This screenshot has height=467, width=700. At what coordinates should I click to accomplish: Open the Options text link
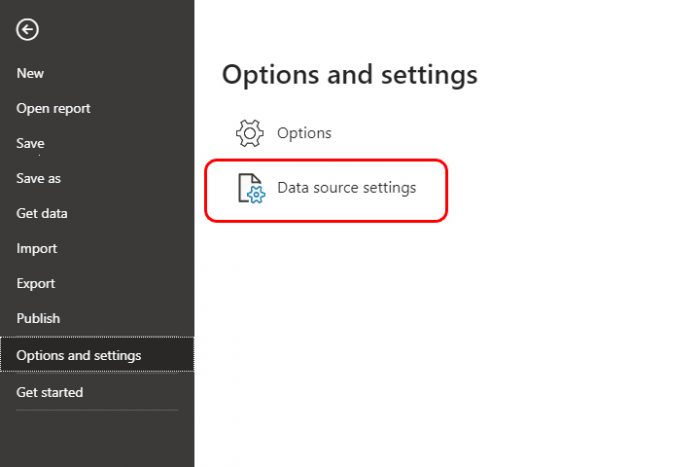click(x=304, y=133)
